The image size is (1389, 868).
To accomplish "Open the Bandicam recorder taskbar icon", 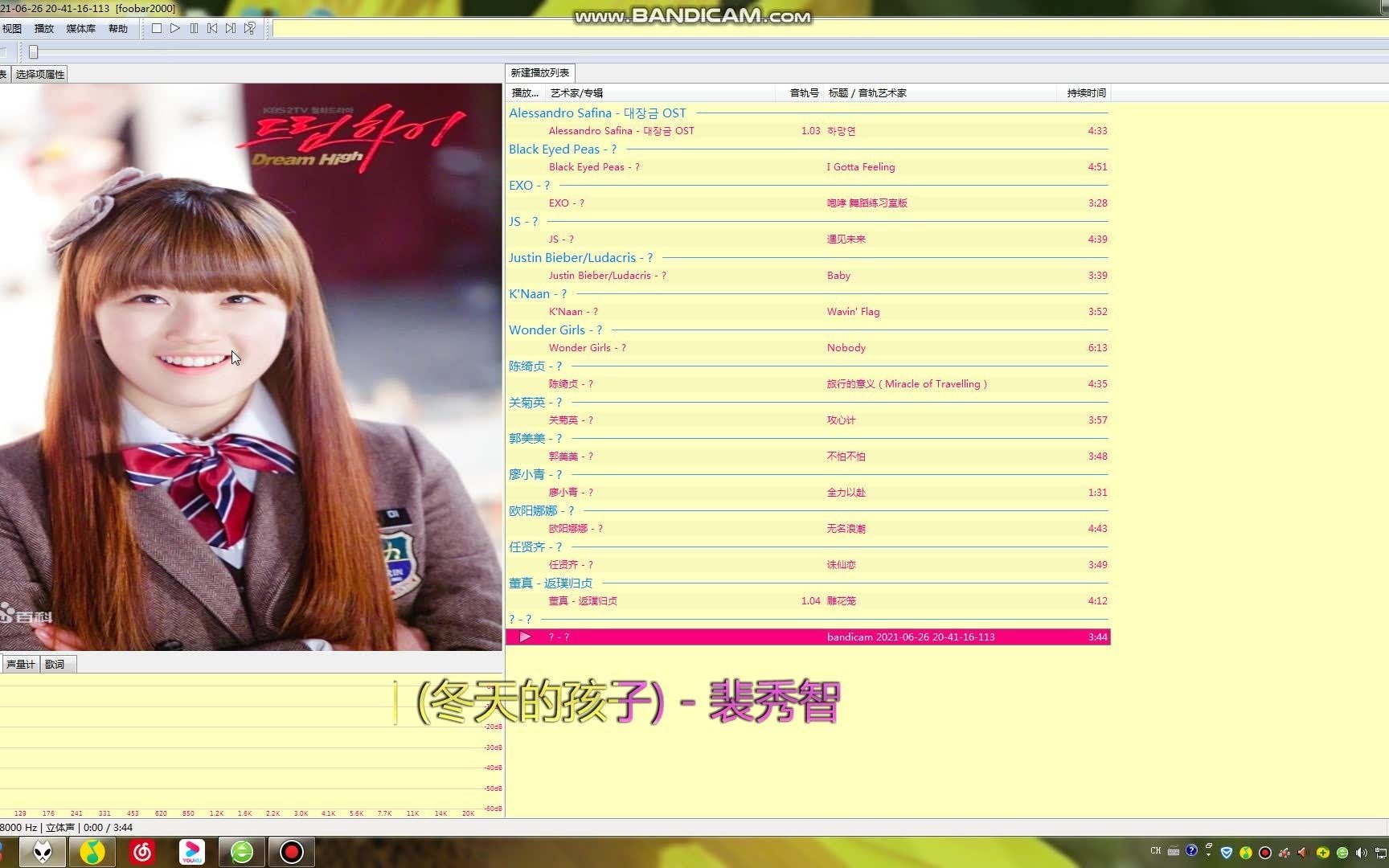I will pos(292,852).
